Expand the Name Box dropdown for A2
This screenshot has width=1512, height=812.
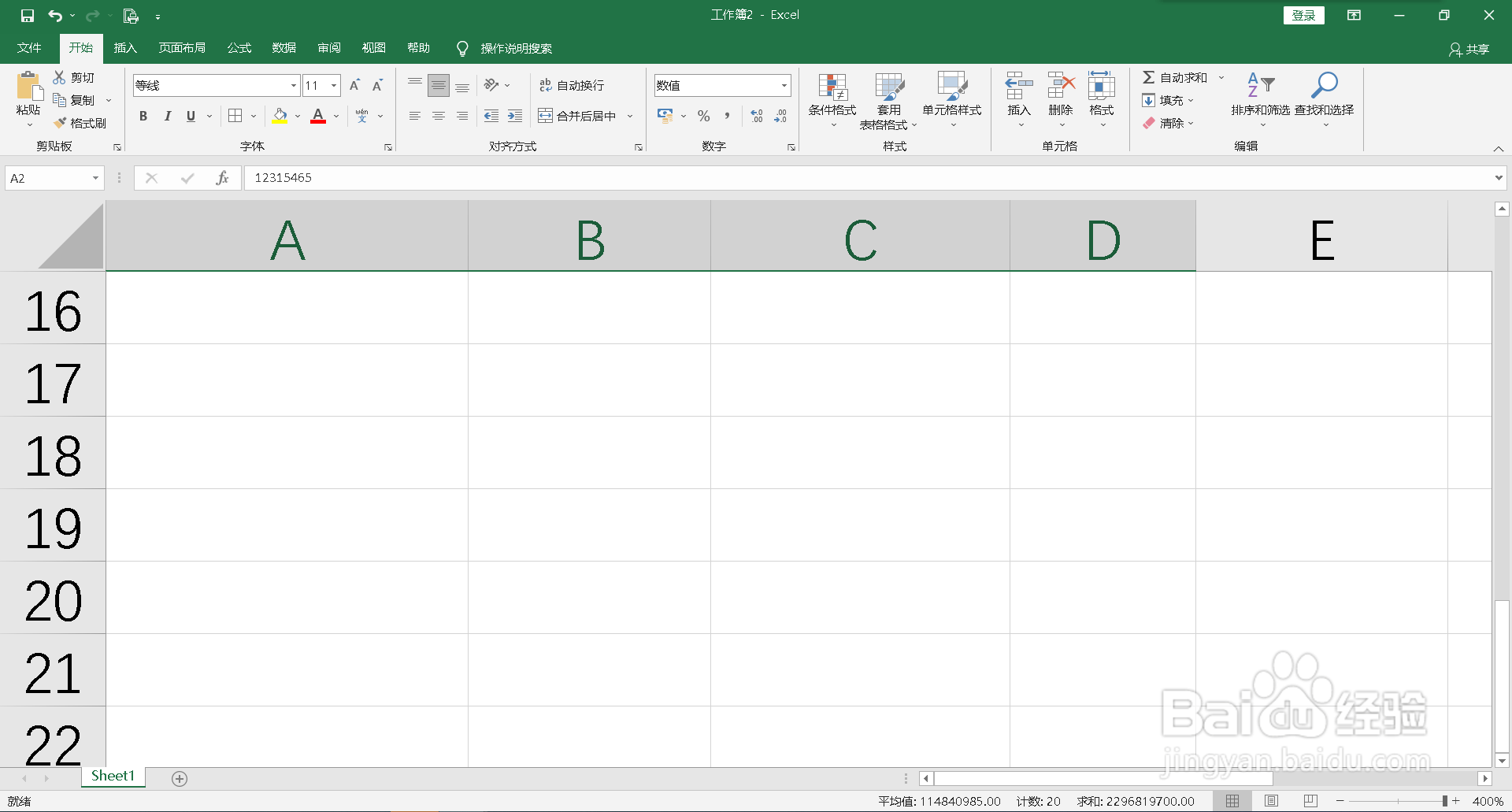pos(95,178)
